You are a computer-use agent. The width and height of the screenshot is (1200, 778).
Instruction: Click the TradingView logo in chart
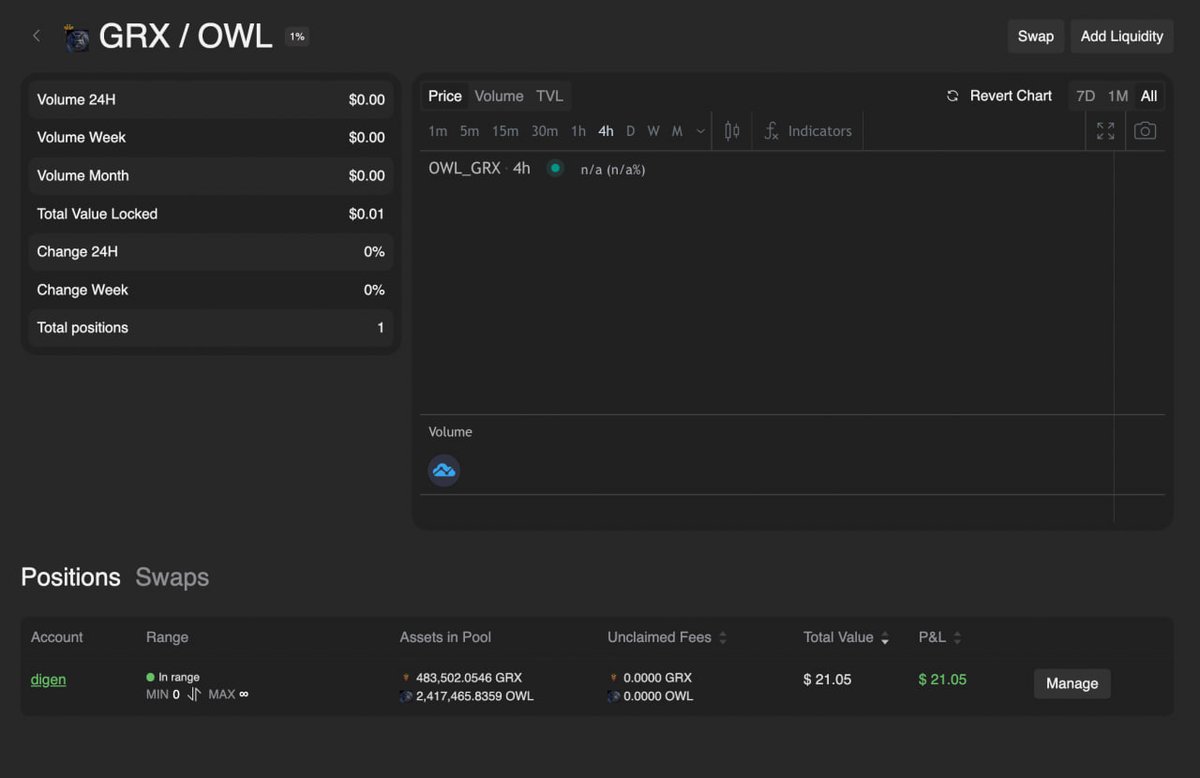[x=444, y=470]
